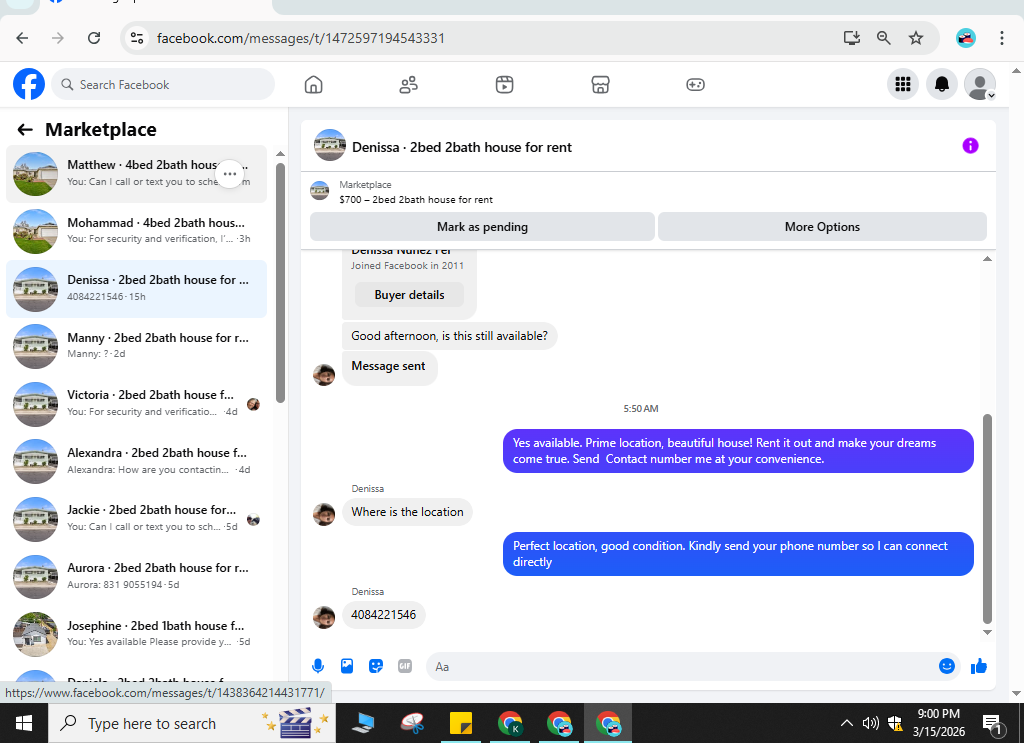
Task: Click 'Good afternoon, is this still available?' message
Action: tap(449, 336)
